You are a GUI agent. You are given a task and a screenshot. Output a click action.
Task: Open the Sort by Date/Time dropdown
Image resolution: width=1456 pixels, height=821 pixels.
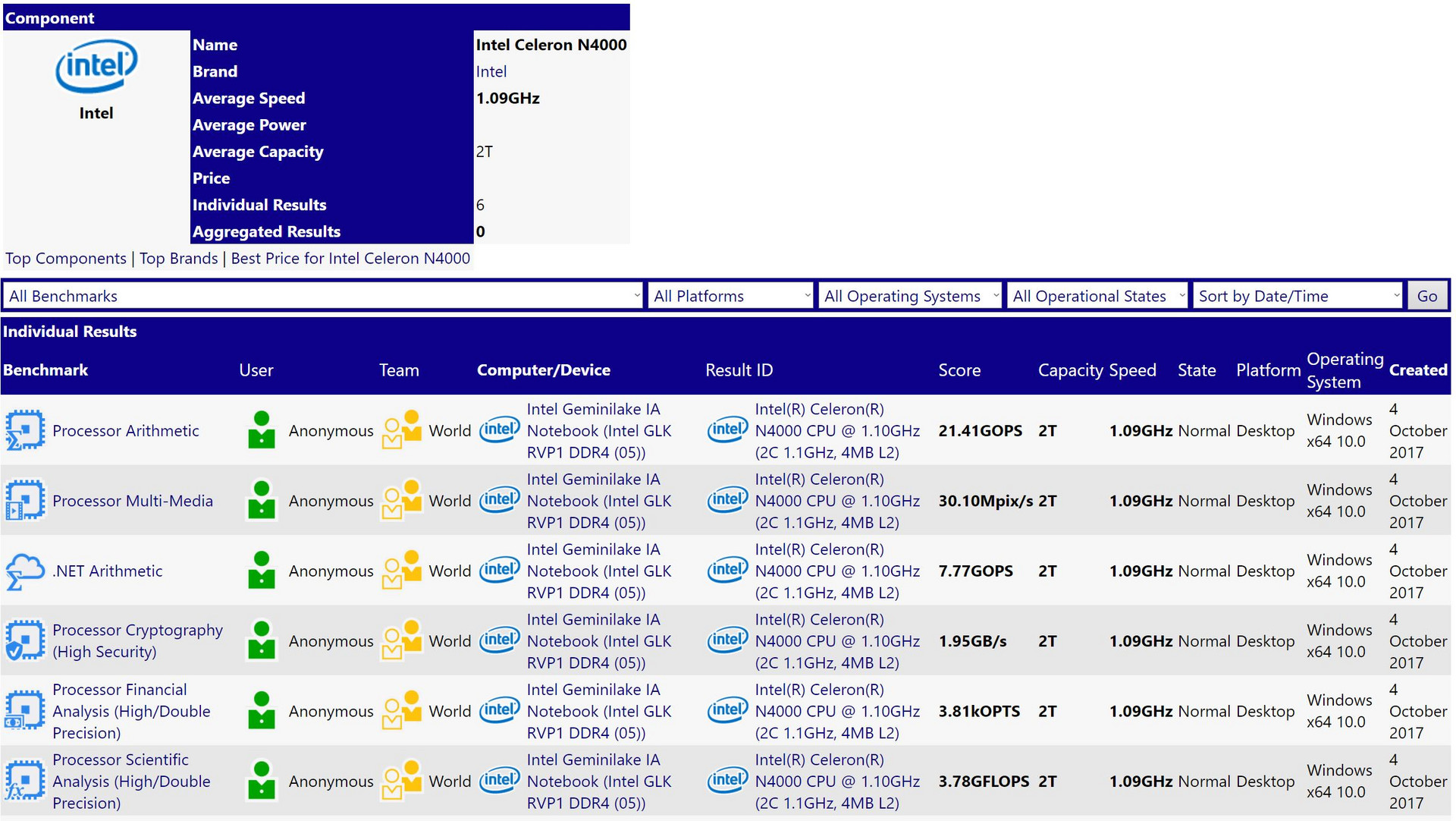1298,296
